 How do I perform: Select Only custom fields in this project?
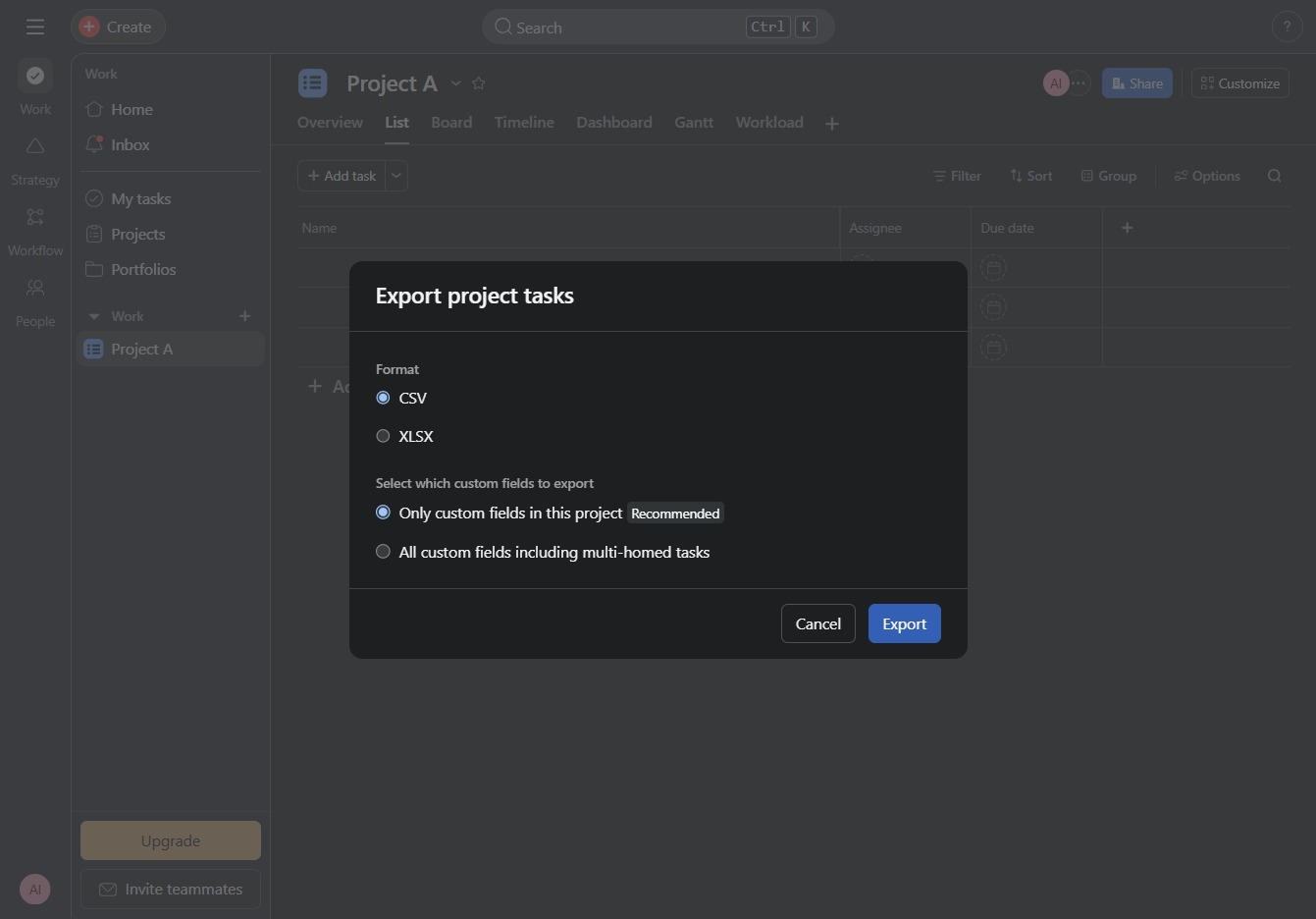383,513
